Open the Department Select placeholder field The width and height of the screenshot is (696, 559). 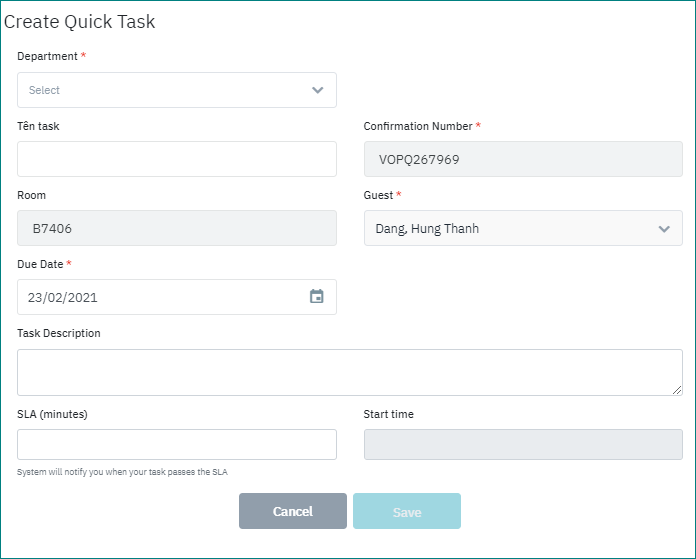(160, 90)
